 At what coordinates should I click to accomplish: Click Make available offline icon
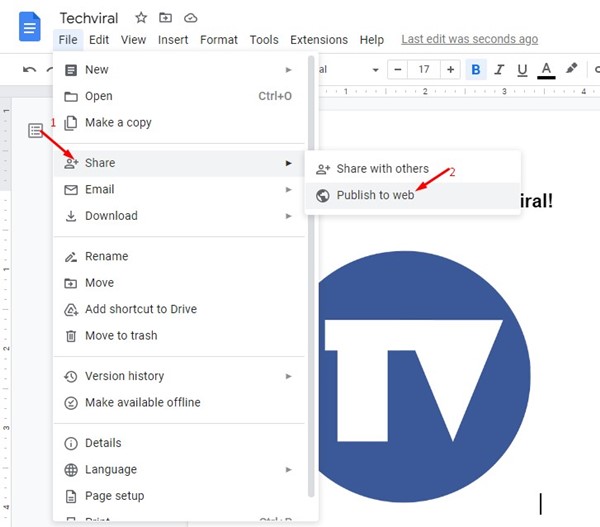(71, 403)
